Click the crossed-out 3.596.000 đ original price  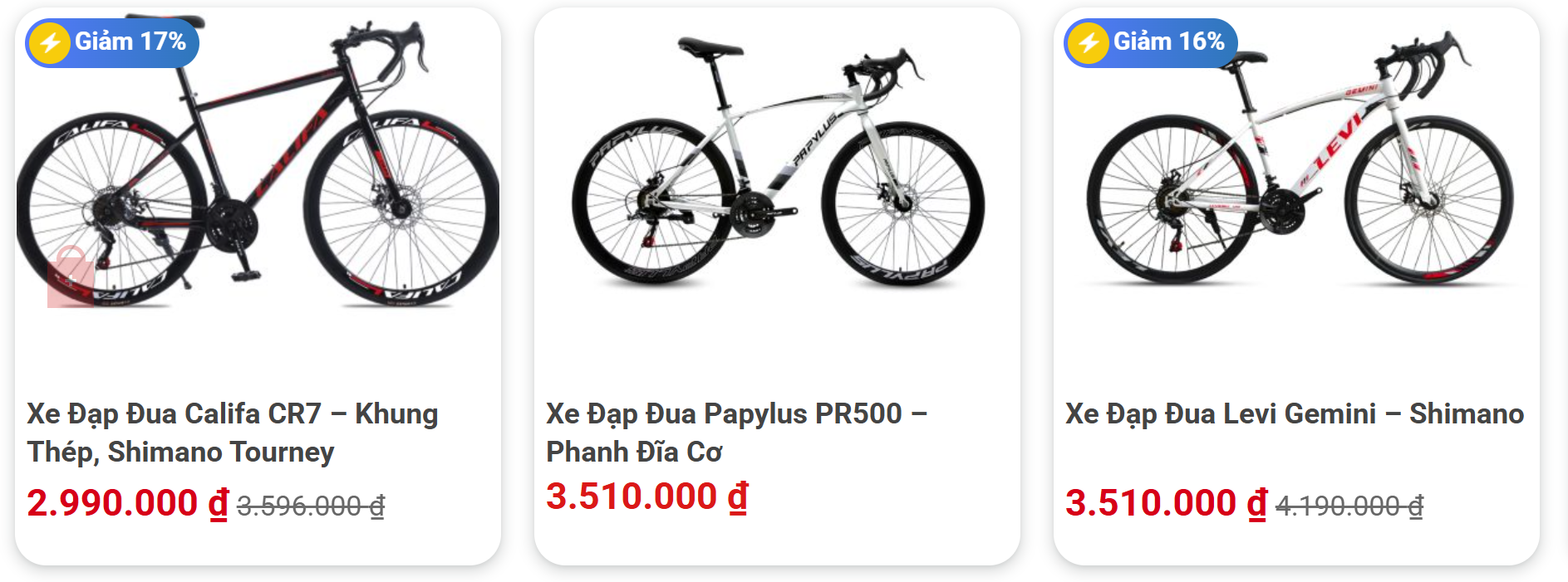[311, 506]
